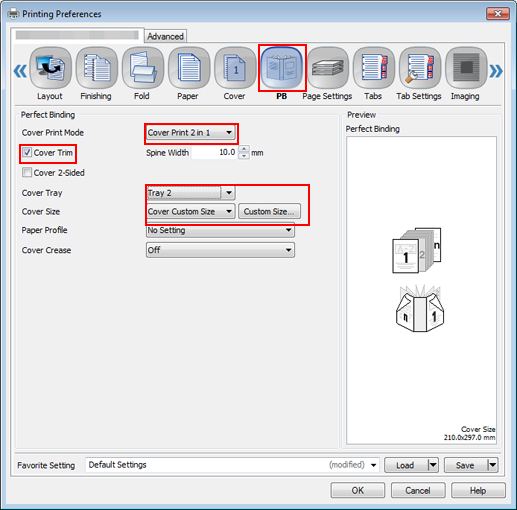Viewport: 517px width, 510px height.
Task: Expand the Cover Crease dropdown
Action: tap(220, 250)
